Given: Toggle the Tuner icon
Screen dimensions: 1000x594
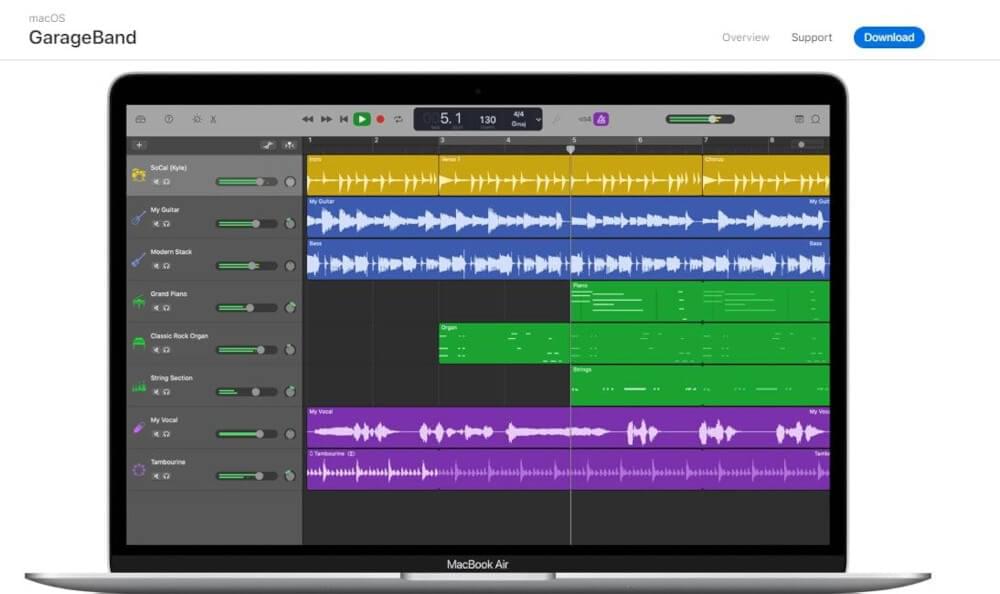Looking at the screenshot, I should point(556,119).
